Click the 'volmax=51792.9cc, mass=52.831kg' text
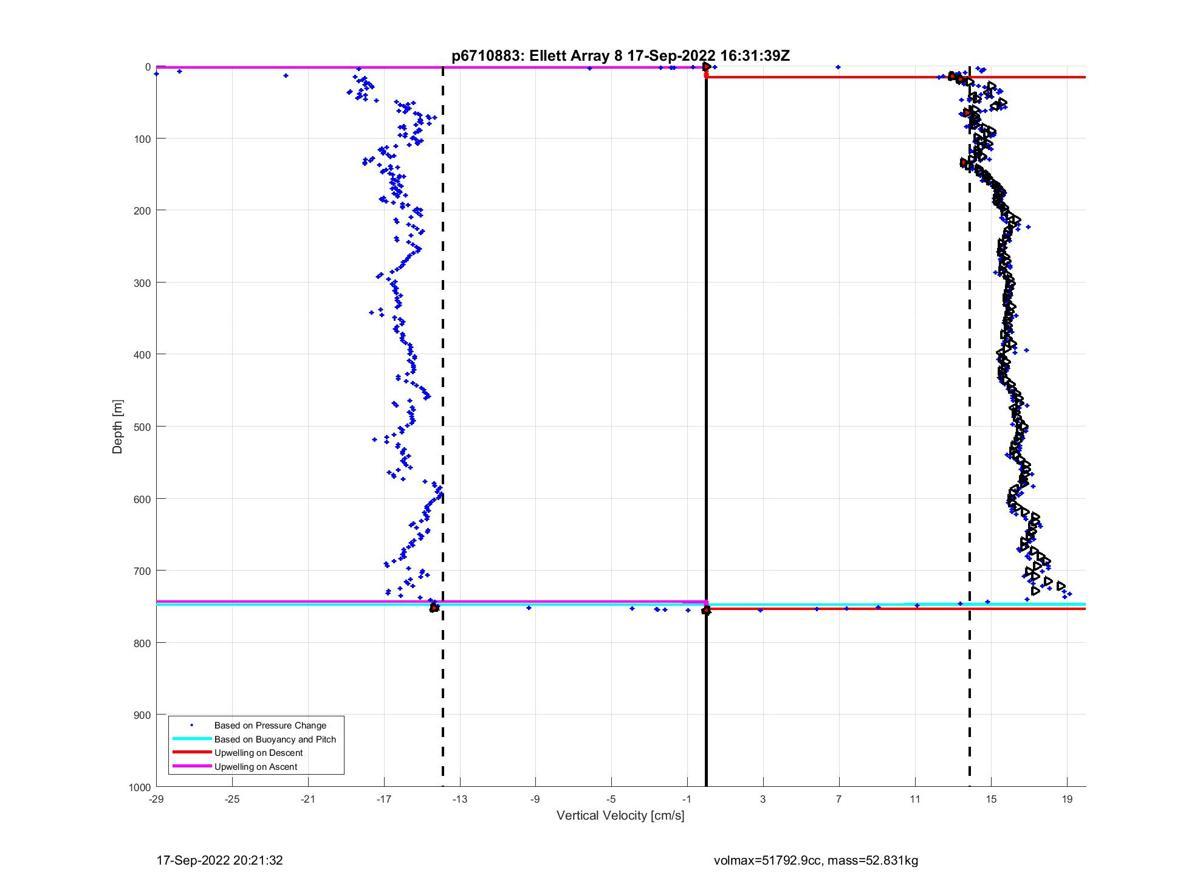 tap(816, 861)
